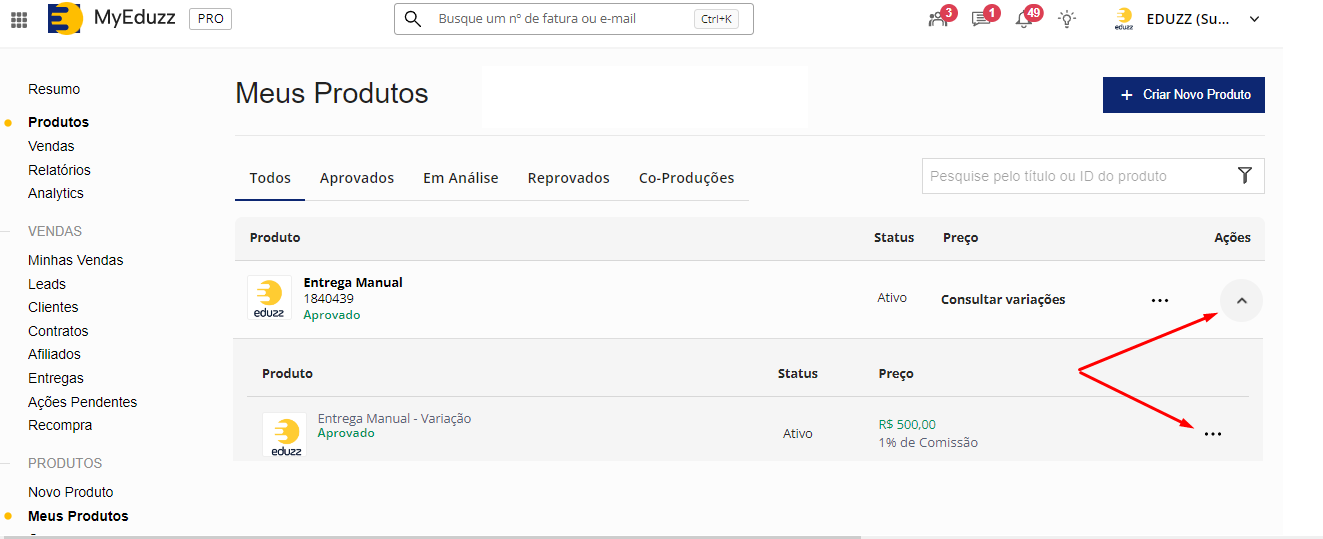1323x539 pixels.
Task: Open the apps grid launcher icon
Action: pos(19,19)
